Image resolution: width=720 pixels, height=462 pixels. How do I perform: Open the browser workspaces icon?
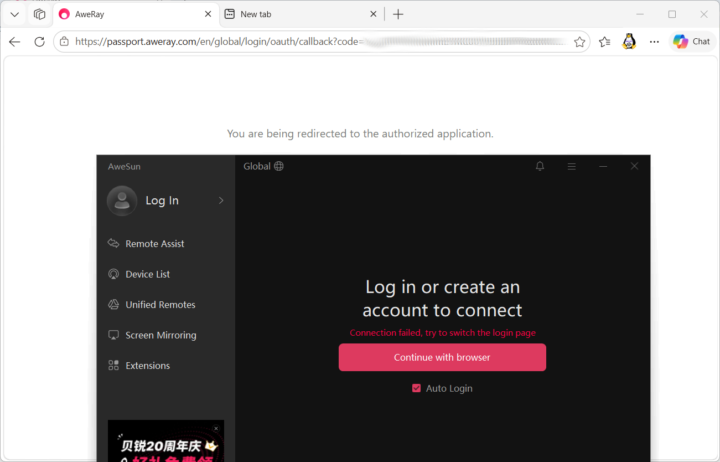pyautogui.click(x=39, y=14)
